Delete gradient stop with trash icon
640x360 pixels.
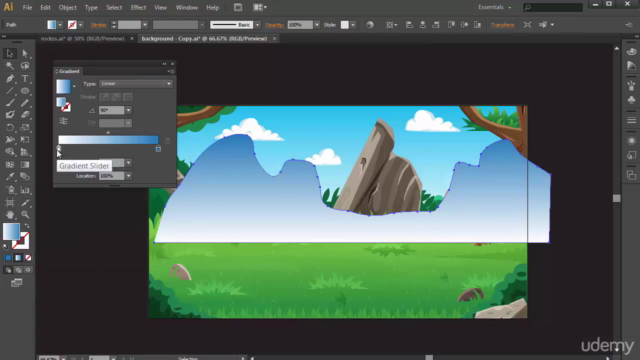[167, 141]
